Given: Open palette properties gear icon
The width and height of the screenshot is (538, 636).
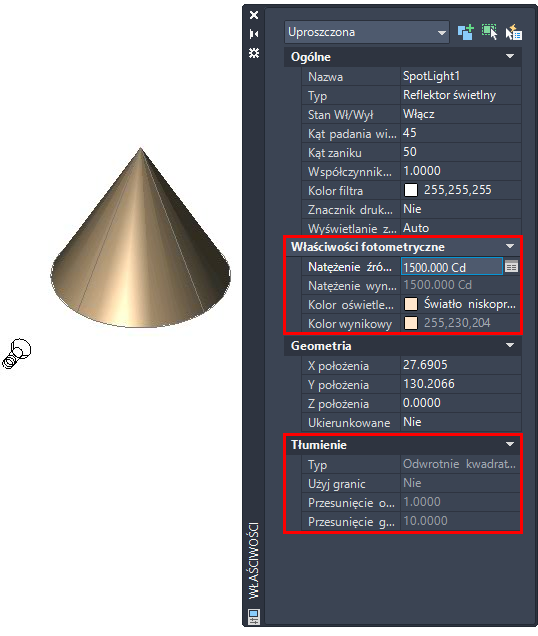Looking at the screenshot, I should point(254,53).
